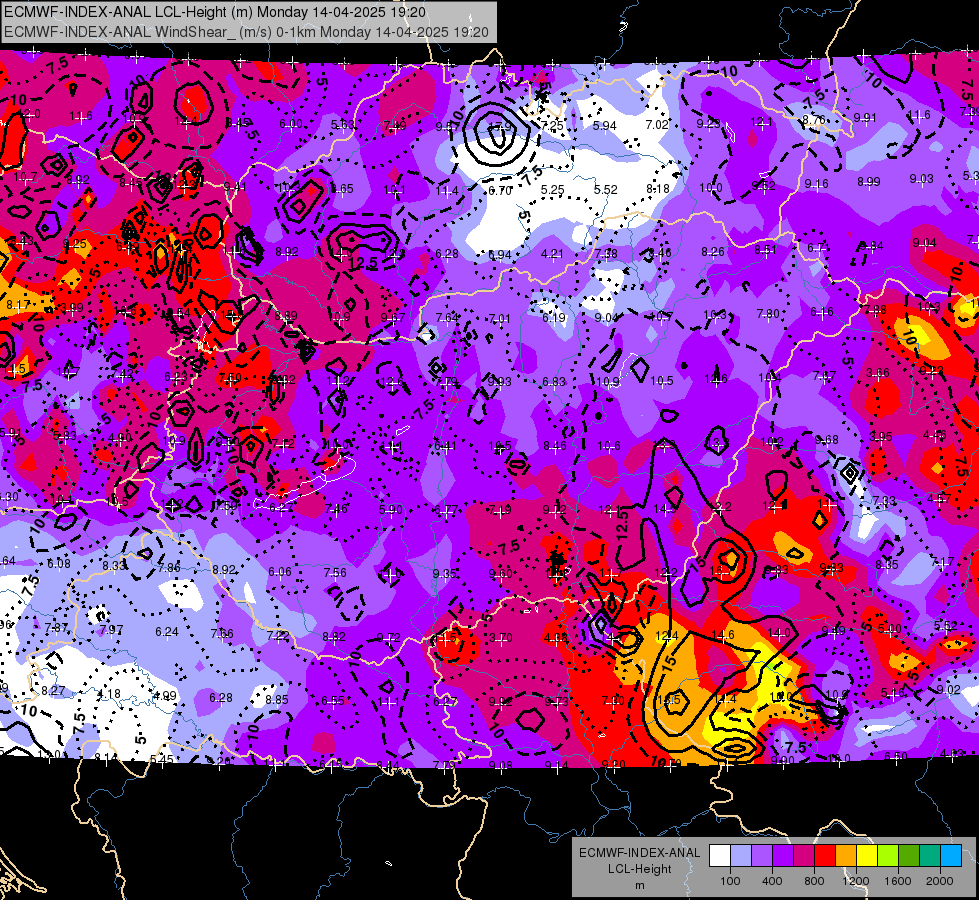Click the 5.25 grid value

(553, 190)
